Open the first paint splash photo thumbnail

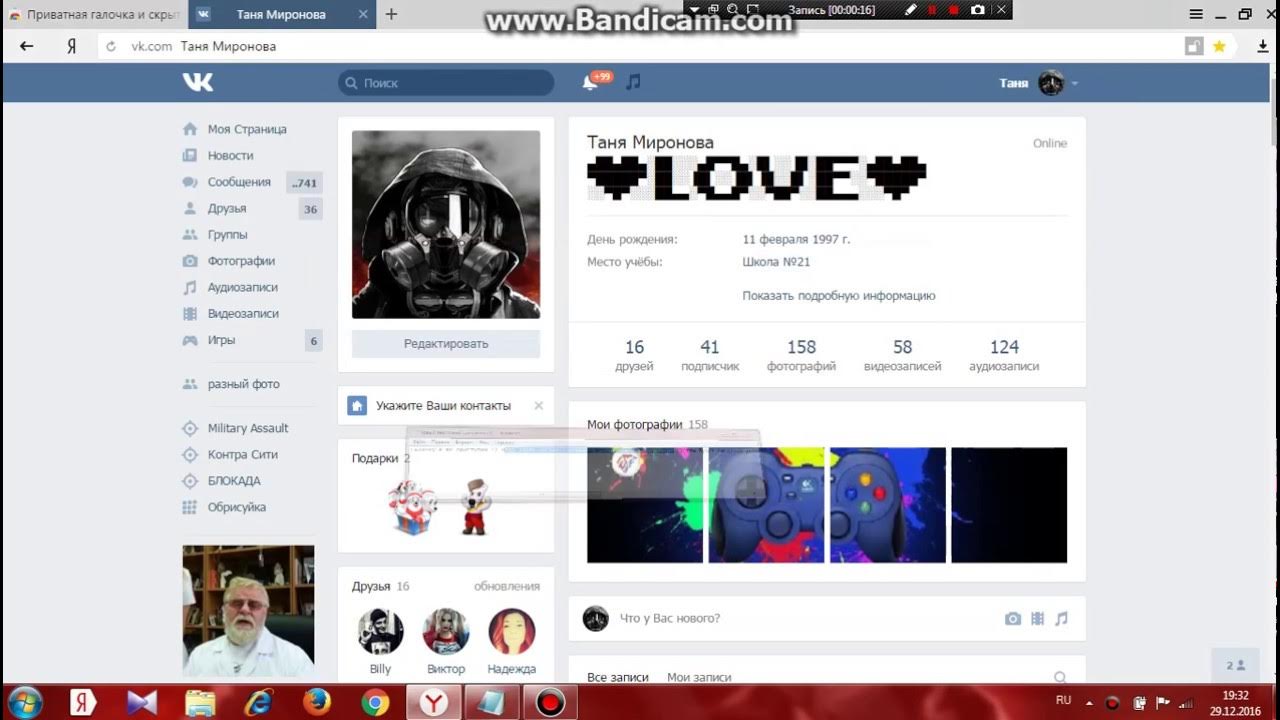click(645, 505)
